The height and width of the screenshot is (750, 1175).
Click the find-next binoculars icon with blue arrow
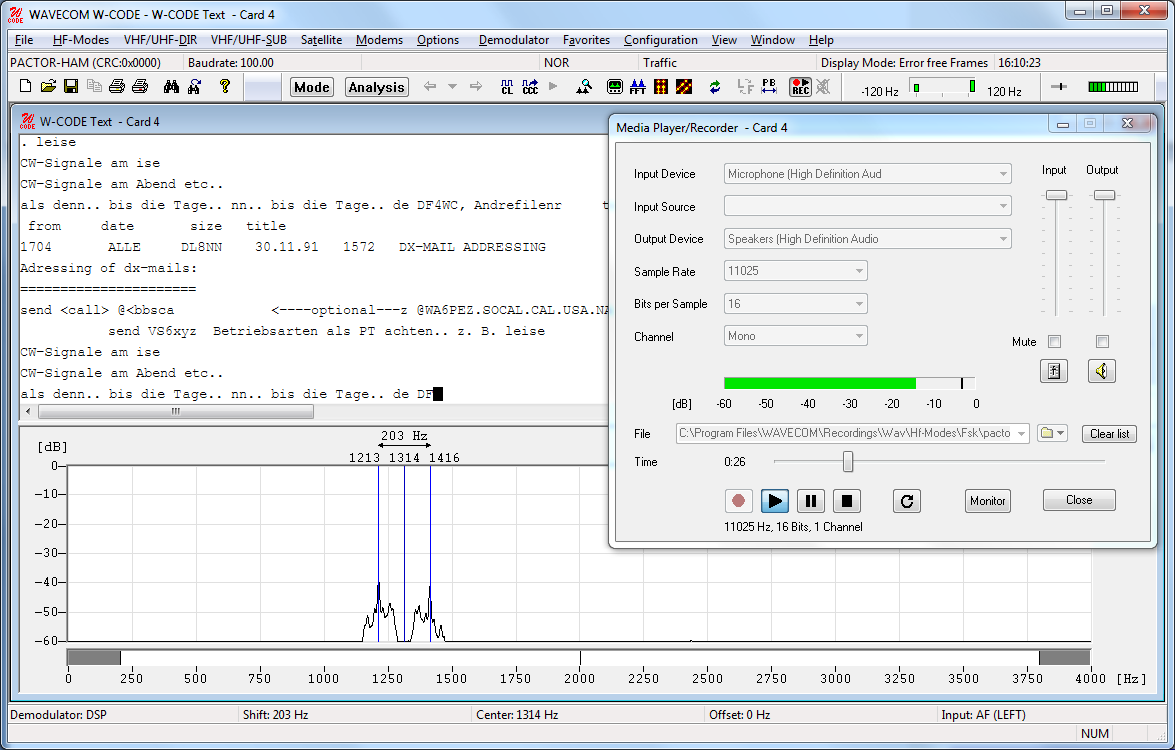(195, 87)
